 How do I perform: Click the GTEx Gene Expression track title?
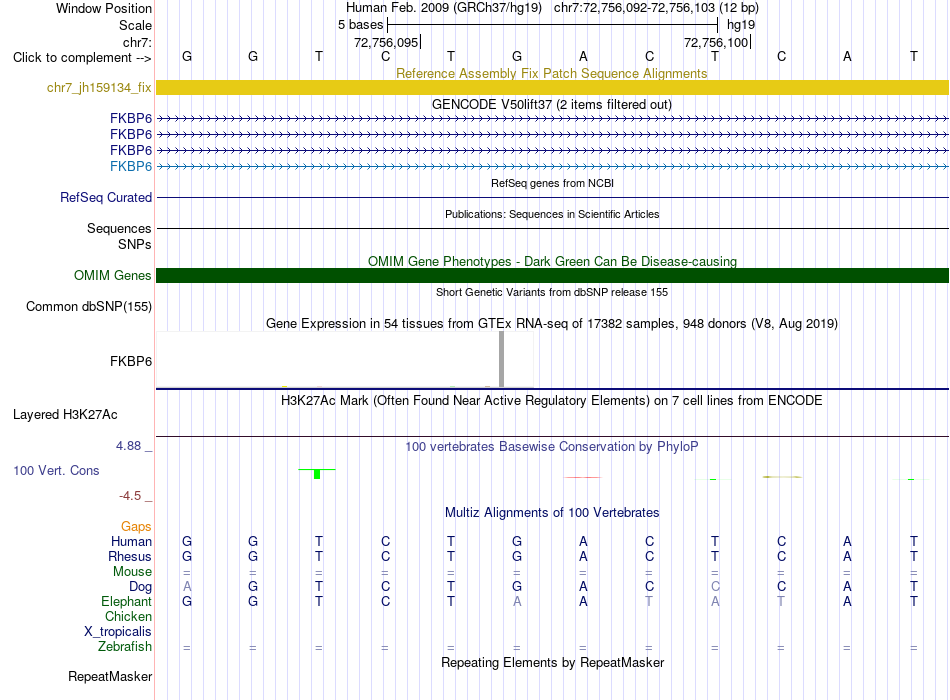coord(551,324)
